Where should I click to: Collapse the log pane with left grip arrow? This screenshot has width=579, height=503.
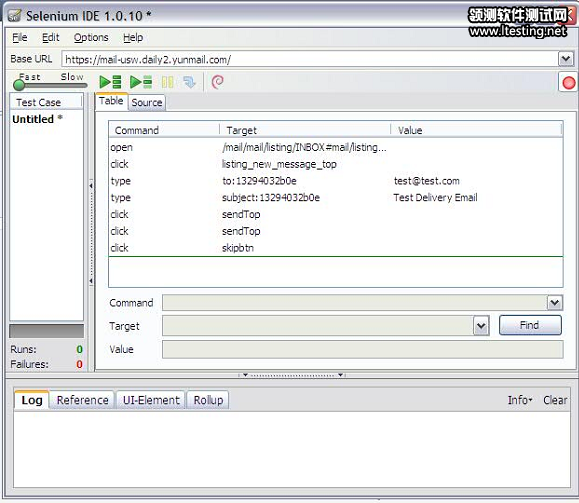[245, 375]
